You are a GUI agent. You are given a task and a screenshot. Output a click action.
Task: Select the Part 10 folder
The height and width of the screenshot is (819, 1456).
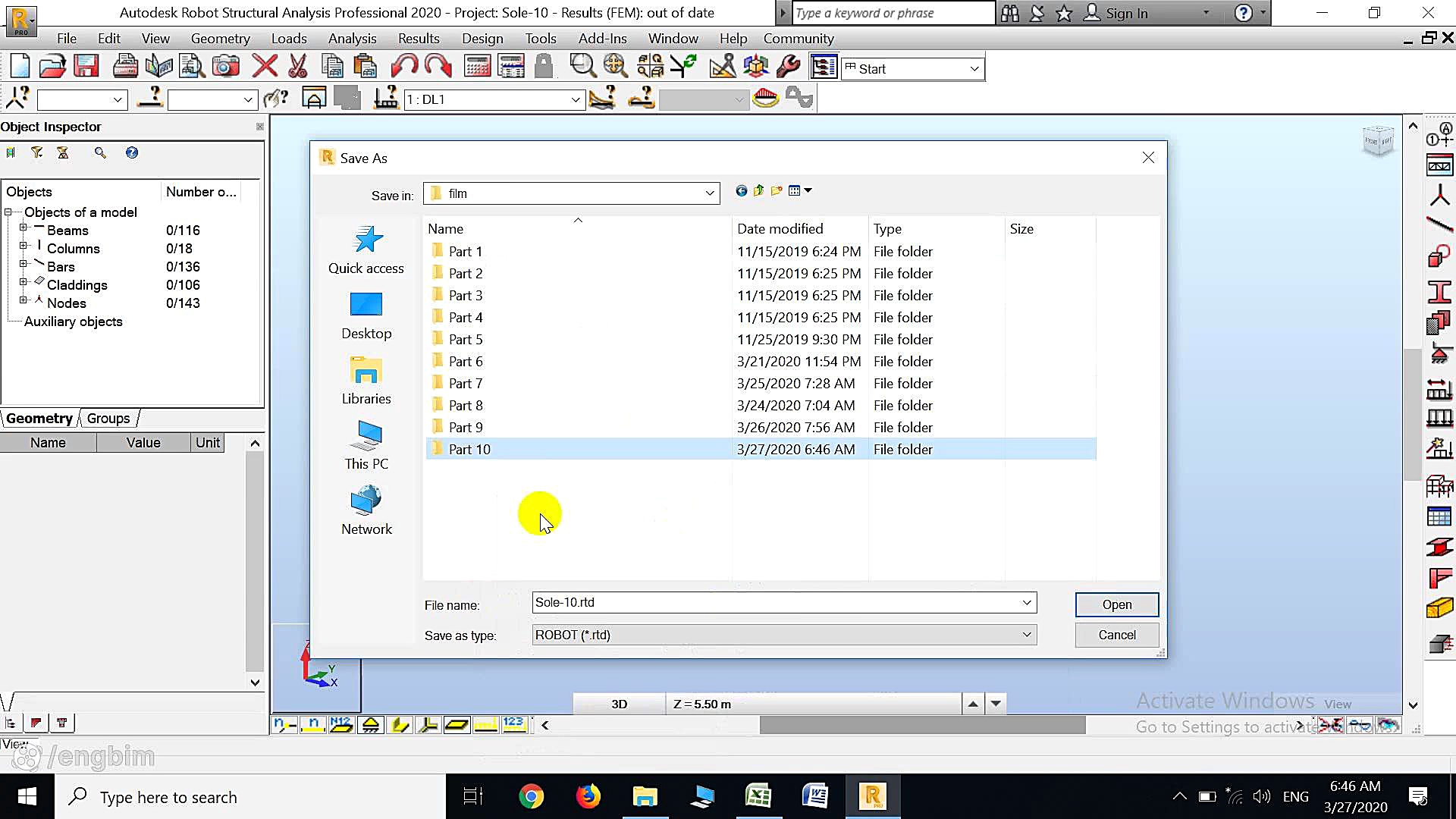pyautogui.click(x=761, y=449)
